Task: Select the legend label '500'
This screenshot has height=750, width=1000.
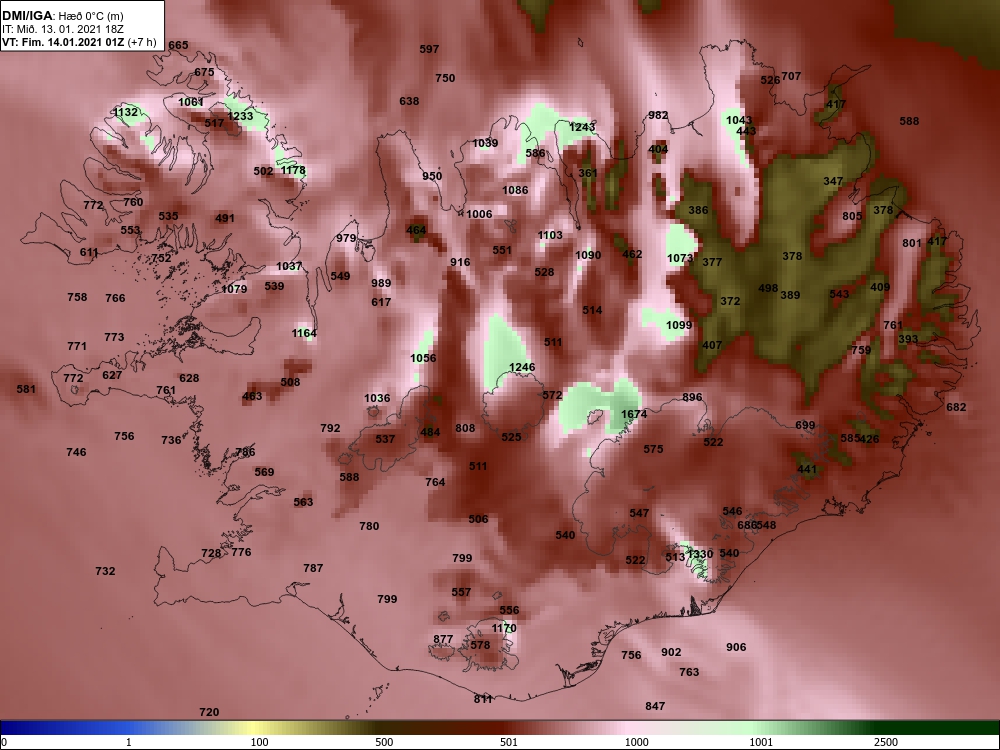Action: pyautogui.click(x=384, y=742)
